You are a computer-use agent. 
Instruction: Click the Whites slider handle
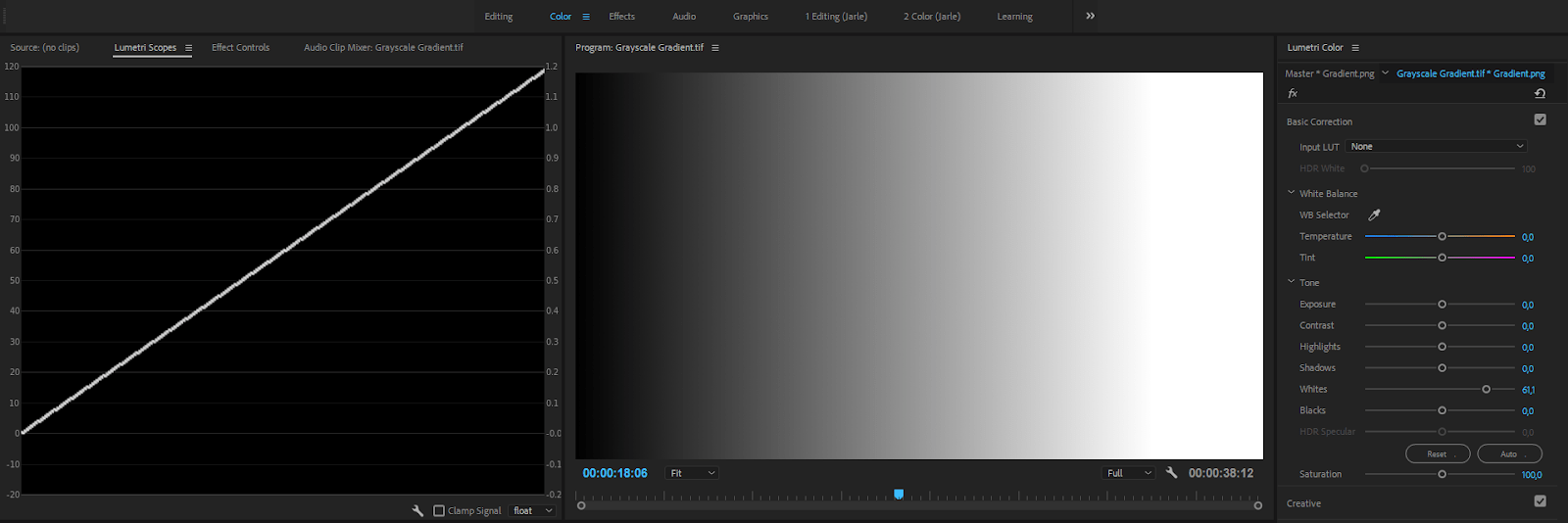[1486, 390]
